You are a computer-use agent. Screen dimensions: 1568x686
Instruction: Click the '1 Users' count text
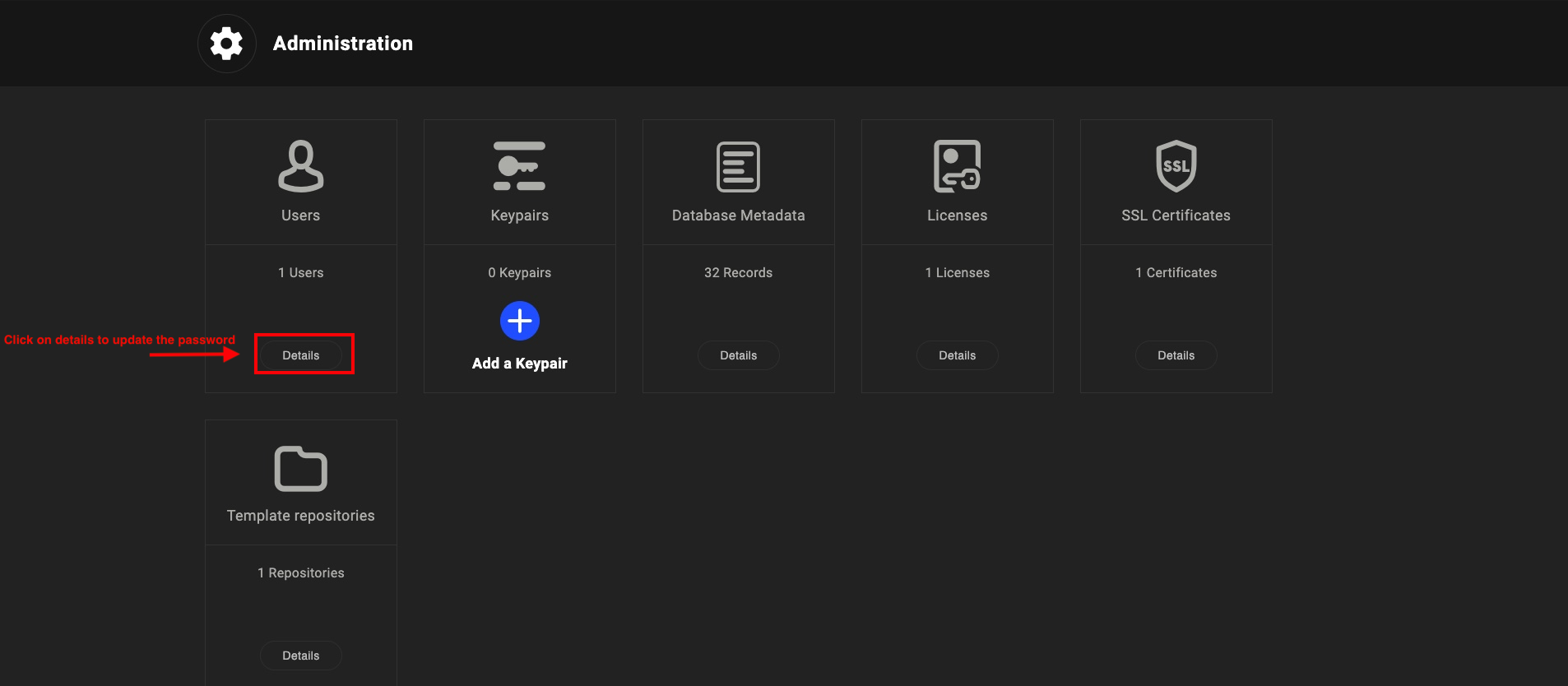coord(301,273)
